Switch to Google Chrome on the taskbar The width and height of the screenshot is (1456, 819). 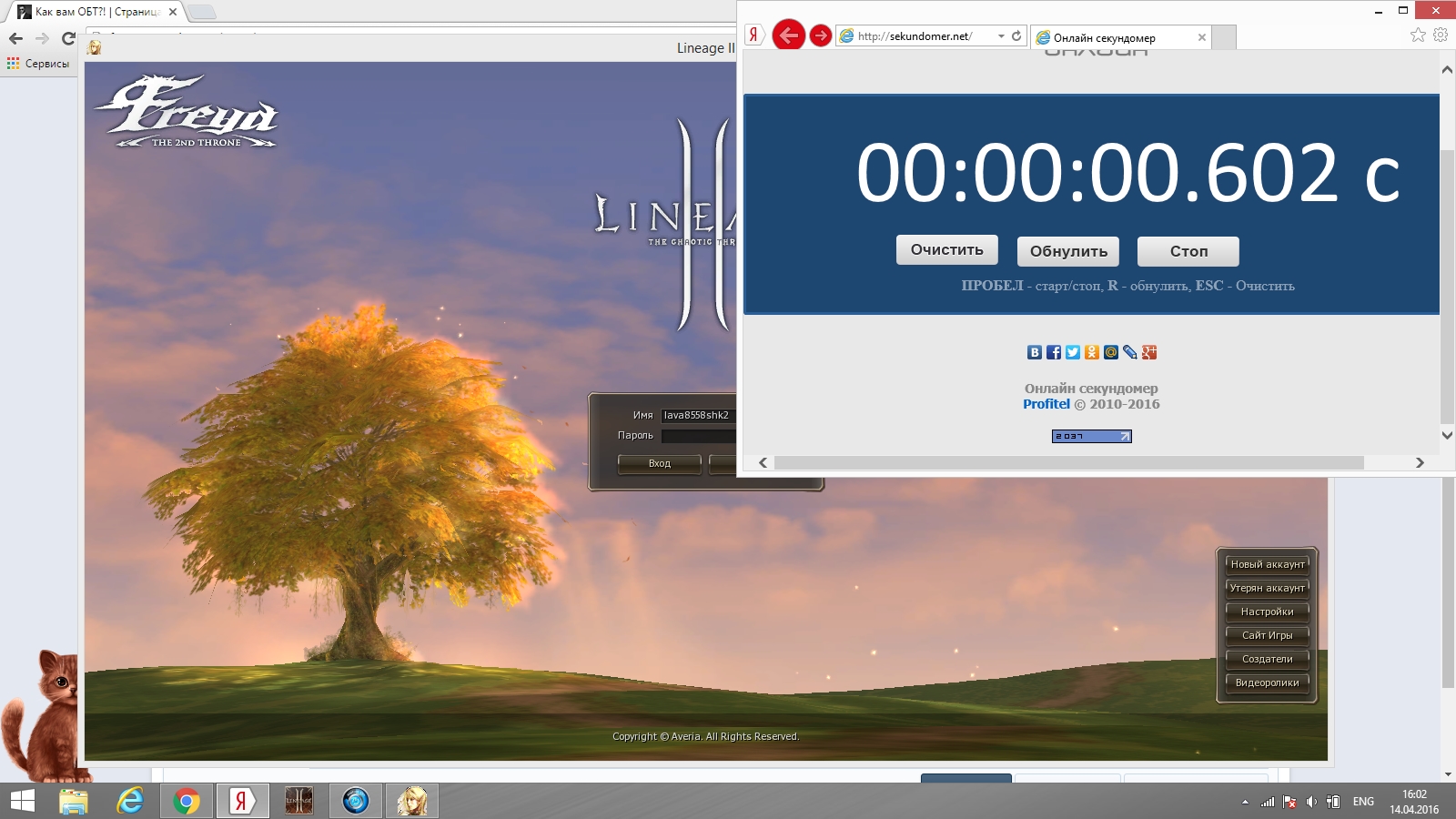coord(187,801)
